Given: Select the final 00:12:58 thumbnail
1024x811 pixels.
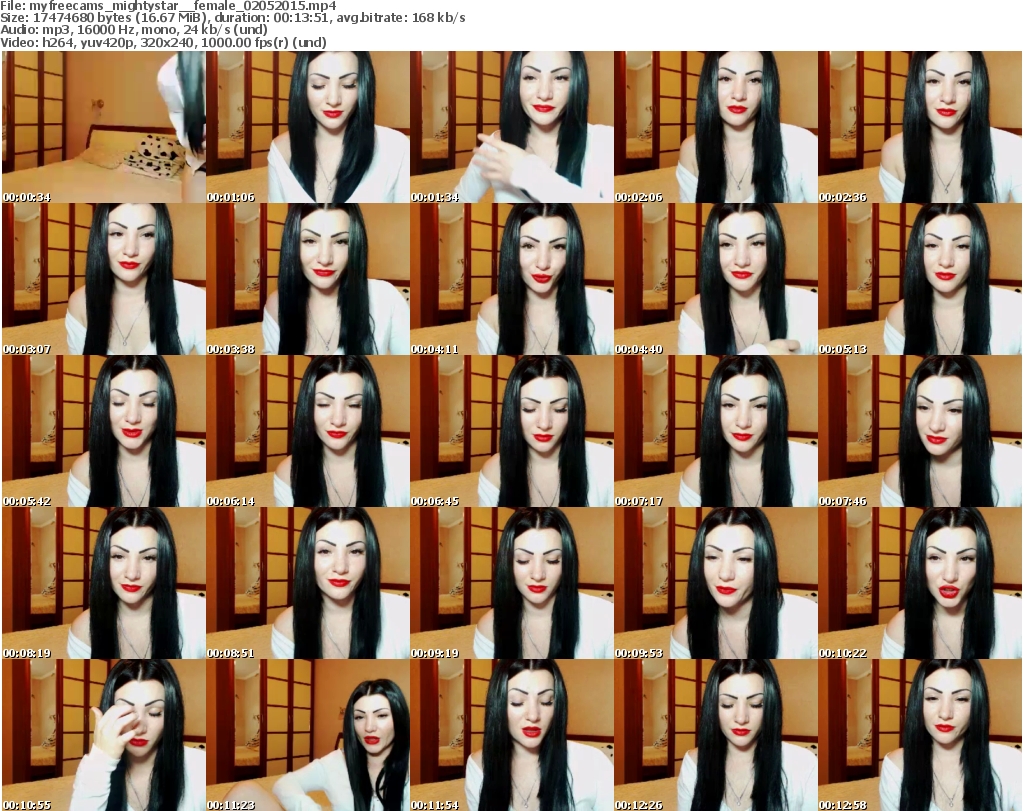Looking at the screenshot, I should pyautogui.click(x=920, y=735).
